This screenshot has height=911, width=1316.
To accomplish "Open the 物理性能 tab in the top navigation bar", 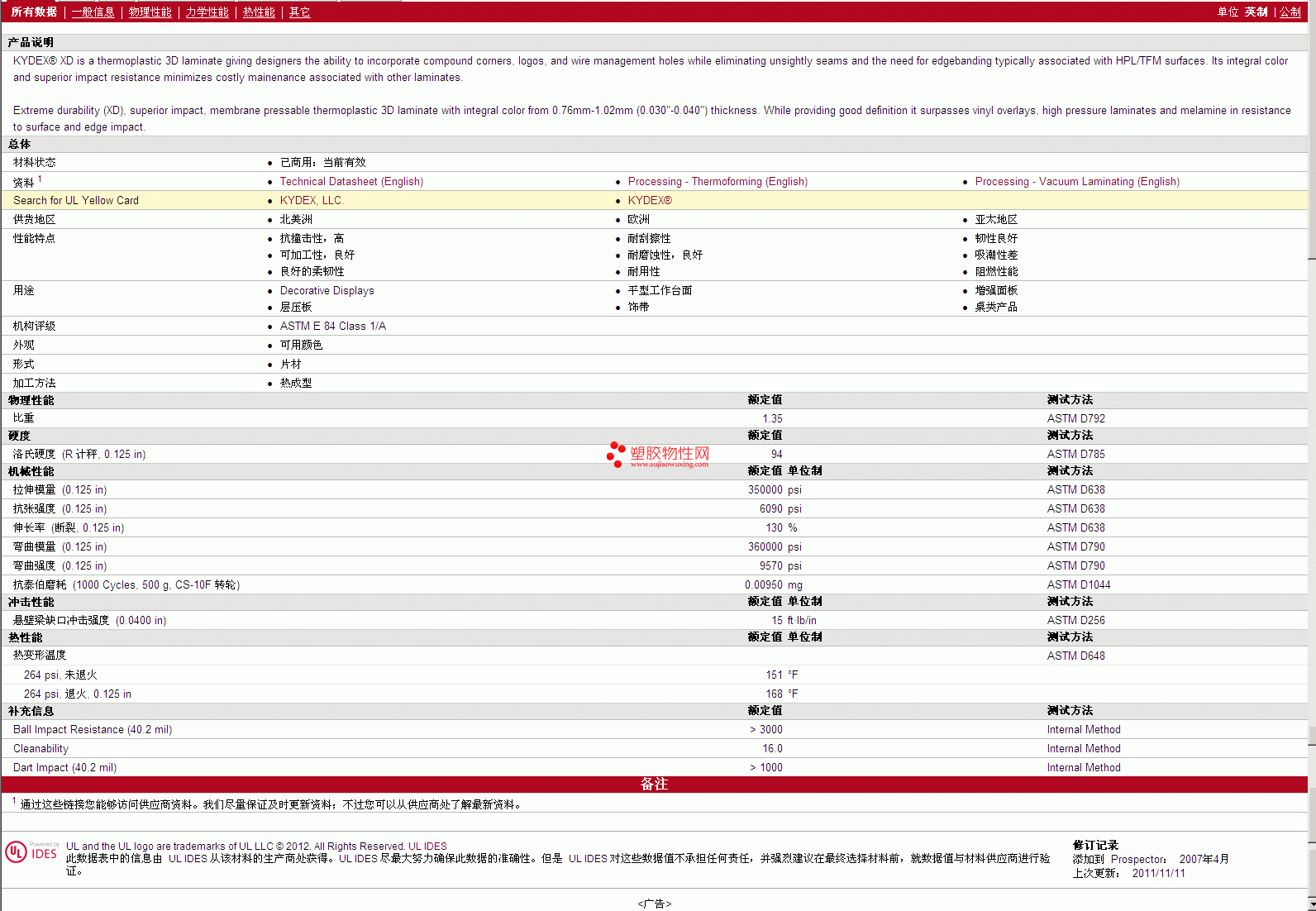I will coord(150,12).
